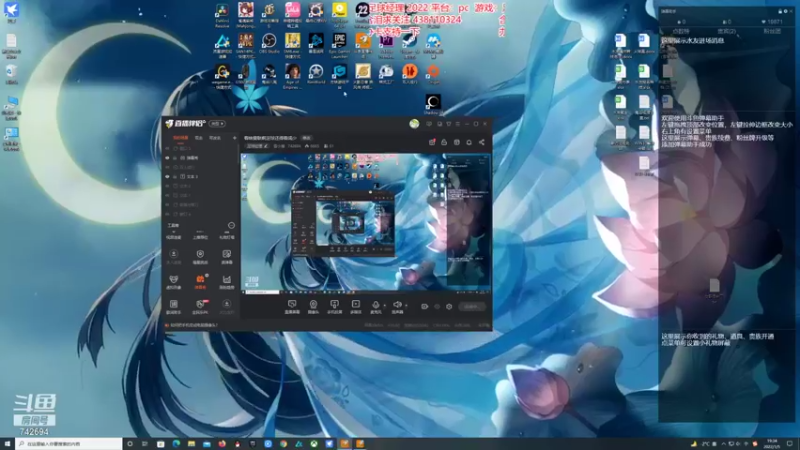Open the bell notification icon in stream header
The image size is (800, 450).
point(469,142)
